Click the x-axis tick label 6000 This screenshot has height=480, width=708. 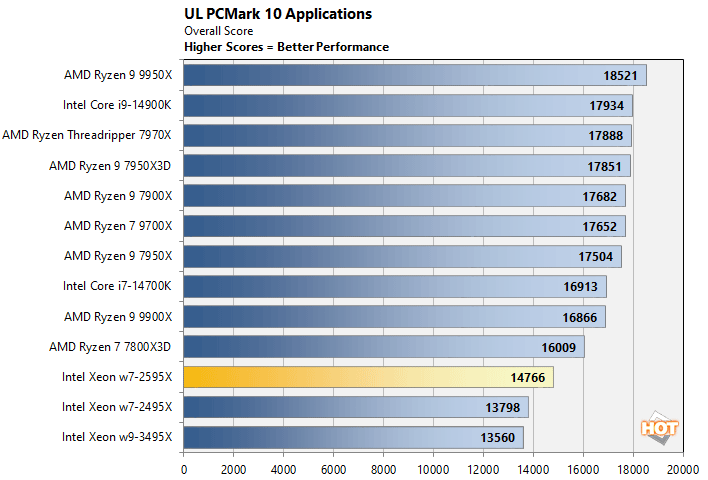tap(333, 470)
